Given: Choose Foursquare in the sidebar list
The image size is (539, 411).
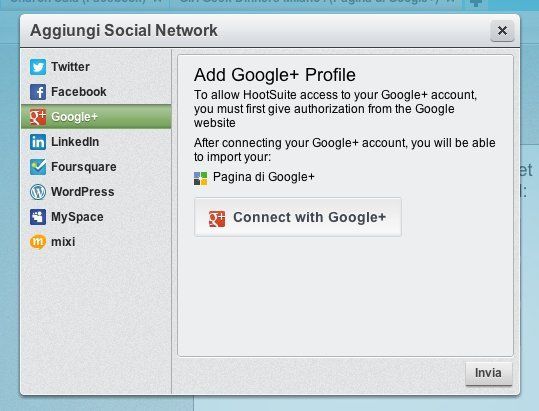Looking at the screenshot, I should tap(96, 167).
